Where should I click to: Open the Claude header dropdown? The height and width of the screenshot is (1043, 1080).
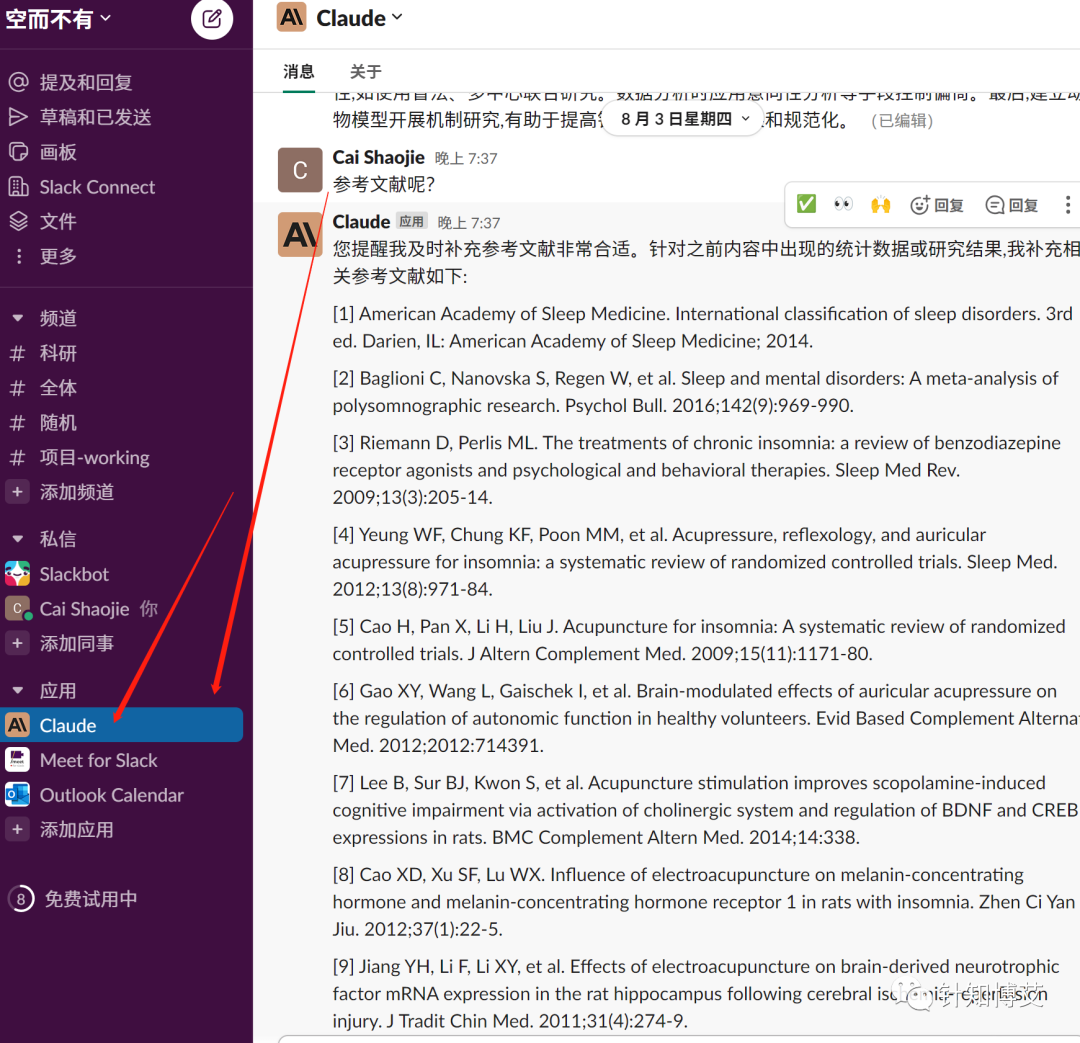coord(359,18)
